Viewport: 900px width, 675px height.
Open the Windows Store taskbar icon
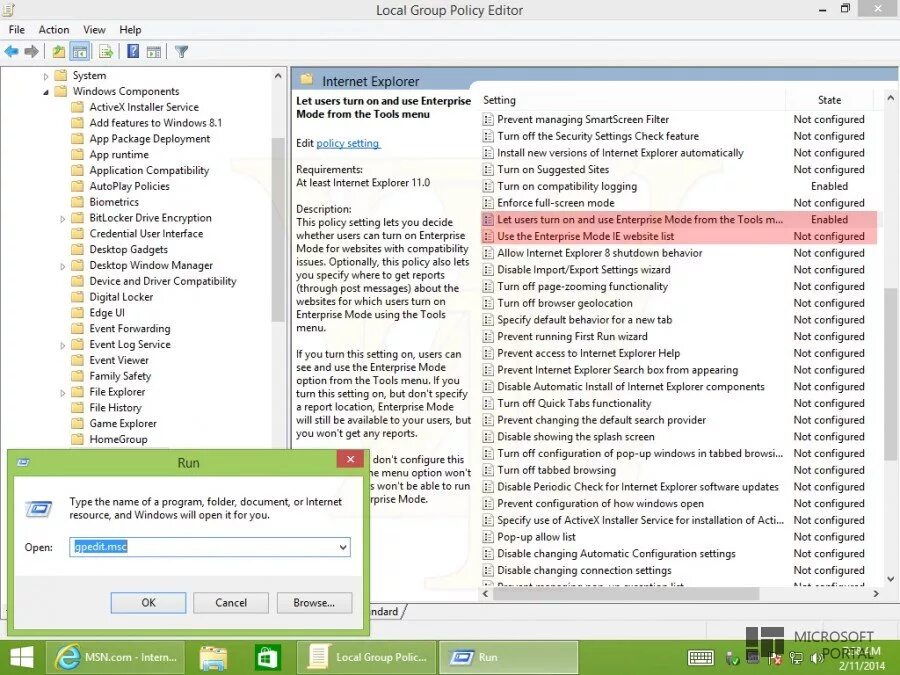267,657
